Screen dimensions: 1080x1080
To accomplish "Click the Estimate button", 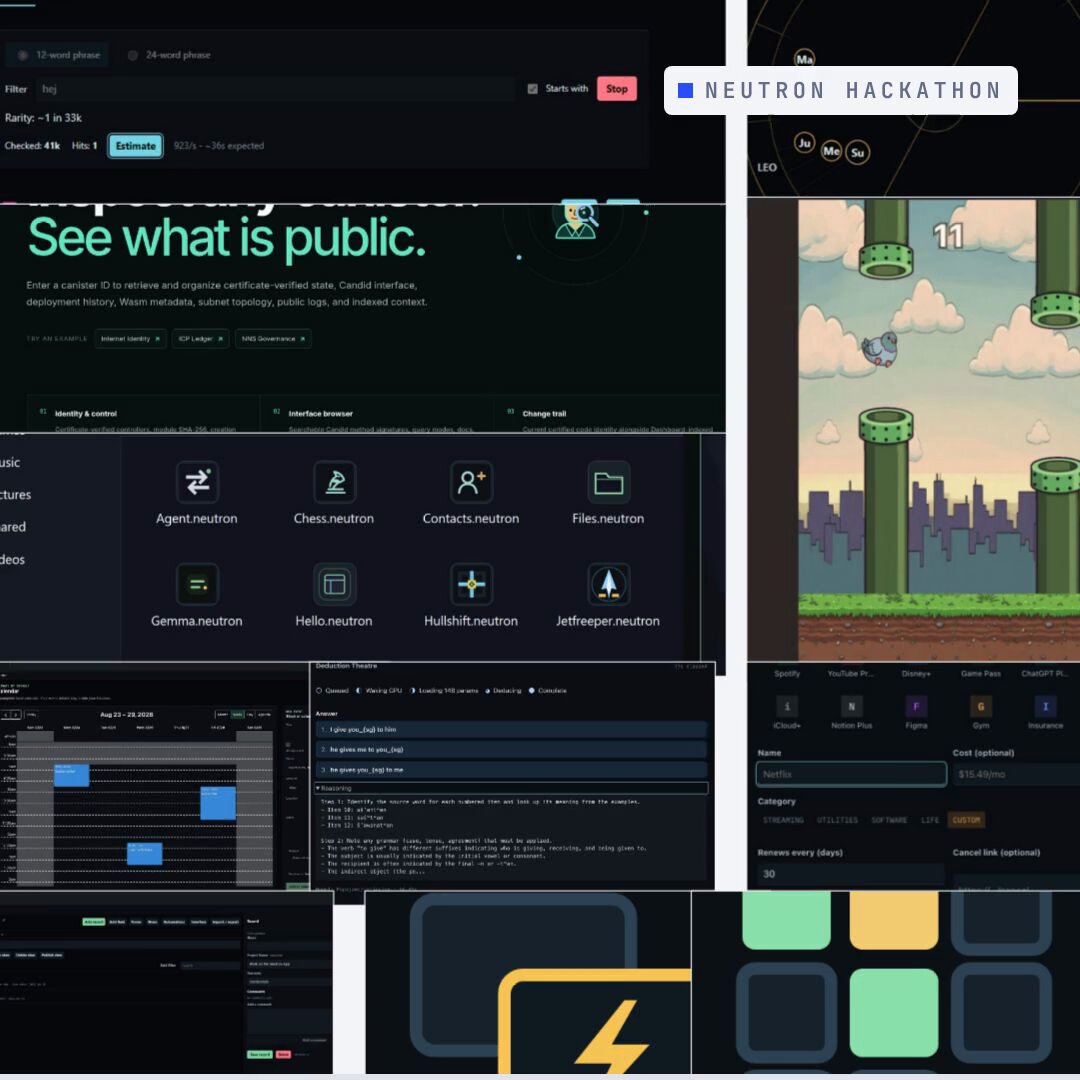I will click(x=136, y=146).
